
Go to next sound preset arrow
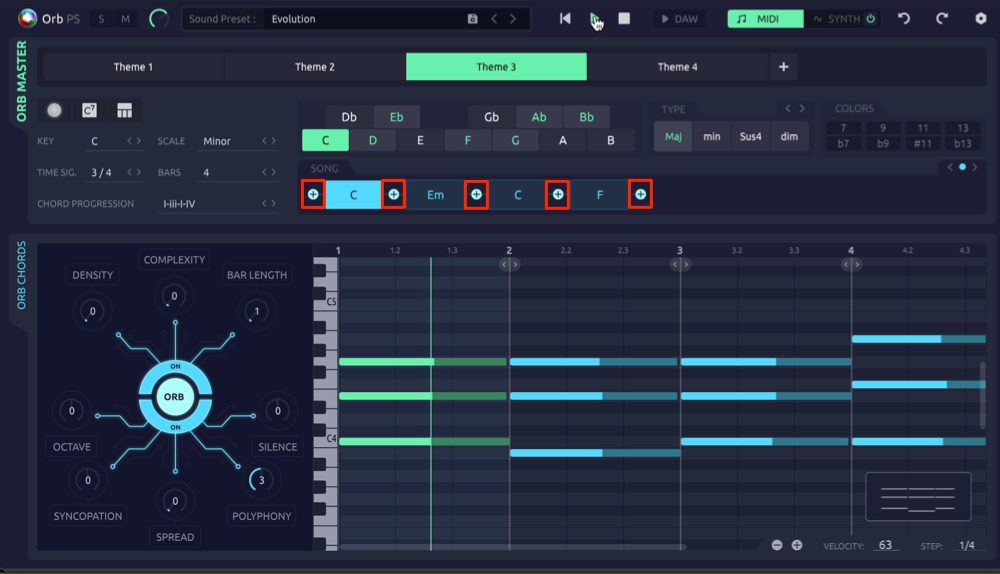513,19
